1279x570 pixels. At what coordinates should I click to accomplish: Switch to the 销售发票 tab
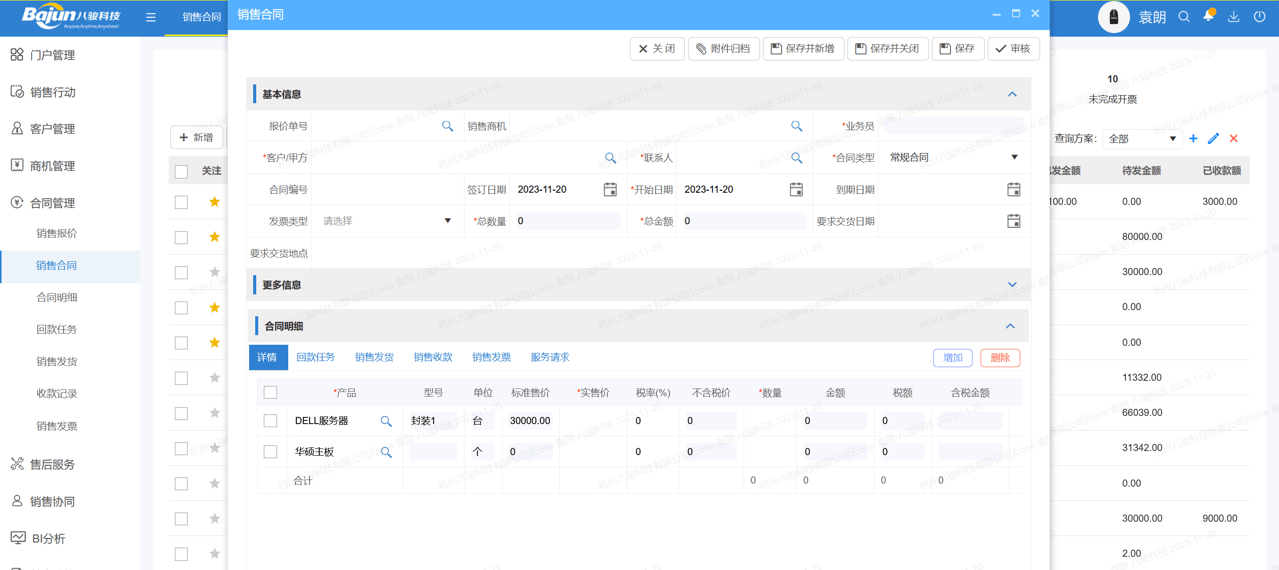[x=491, y=357]
